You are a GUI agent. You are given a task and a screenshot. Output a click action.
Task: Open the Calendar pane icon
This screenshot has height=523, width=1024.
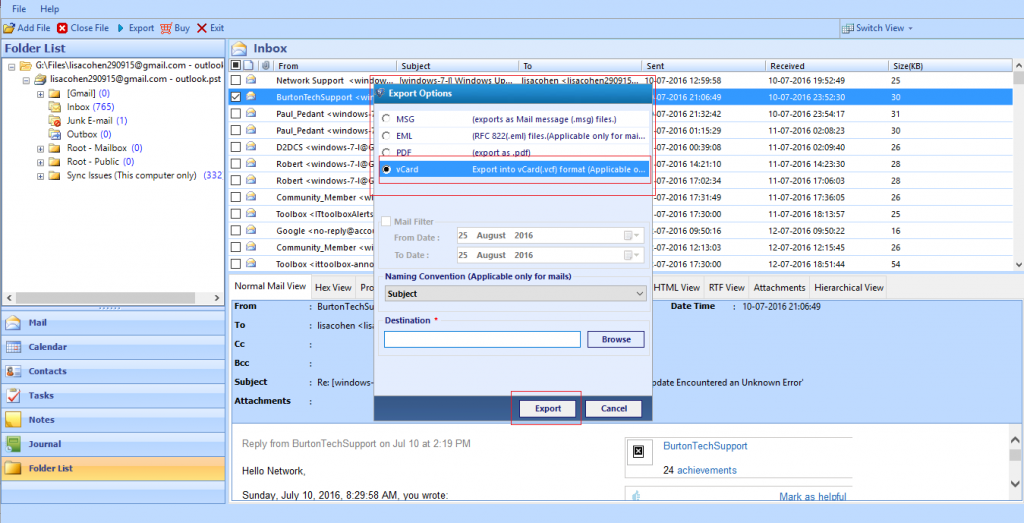click(12, 347)
